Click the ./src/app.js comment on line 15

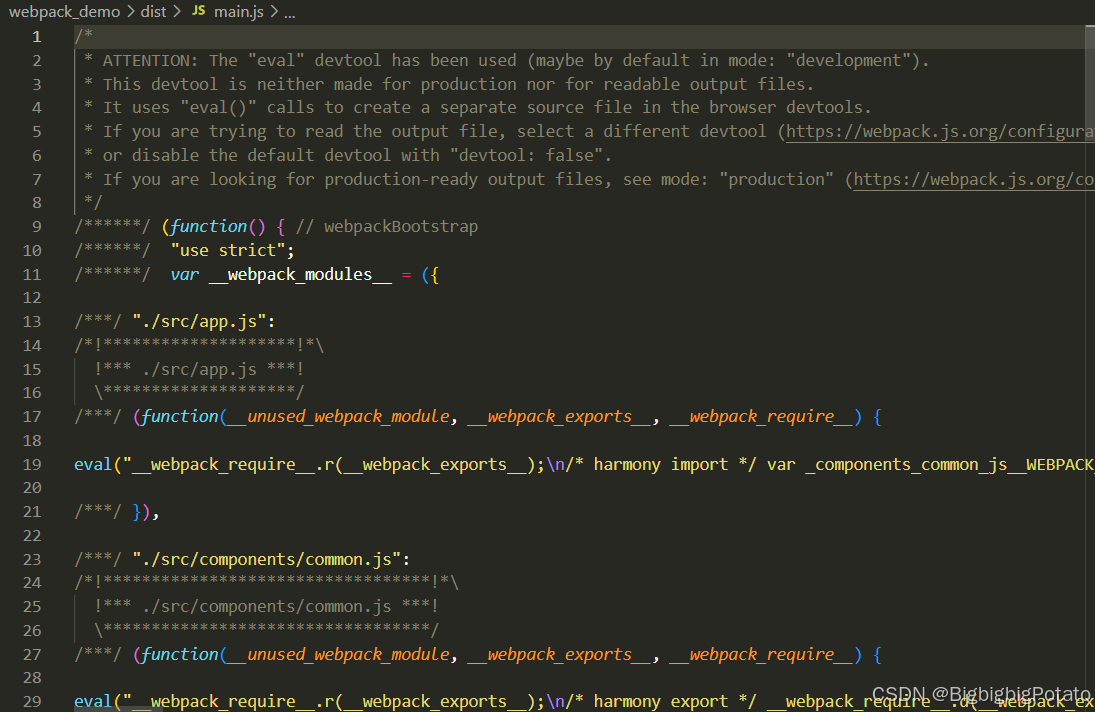199,369
